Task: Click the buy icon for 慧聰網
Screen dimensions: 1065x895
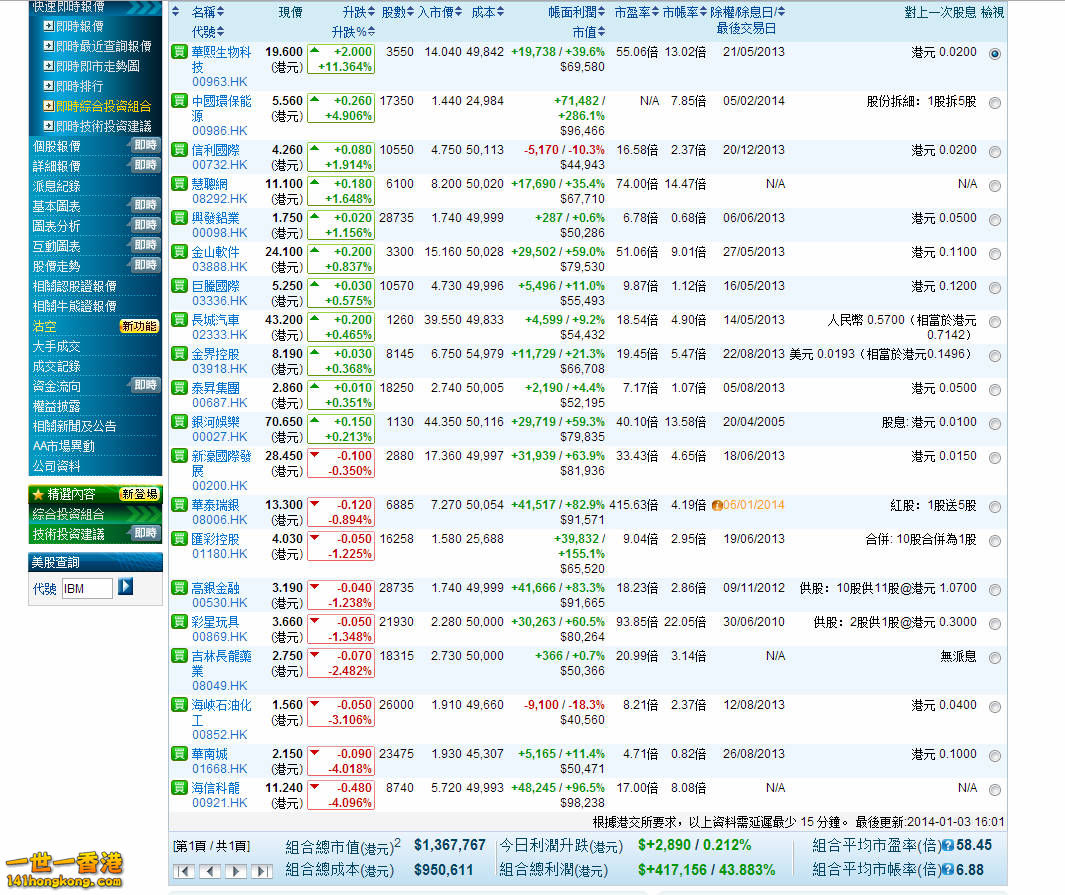Action: pyautogui.click(x=179, y=183)
